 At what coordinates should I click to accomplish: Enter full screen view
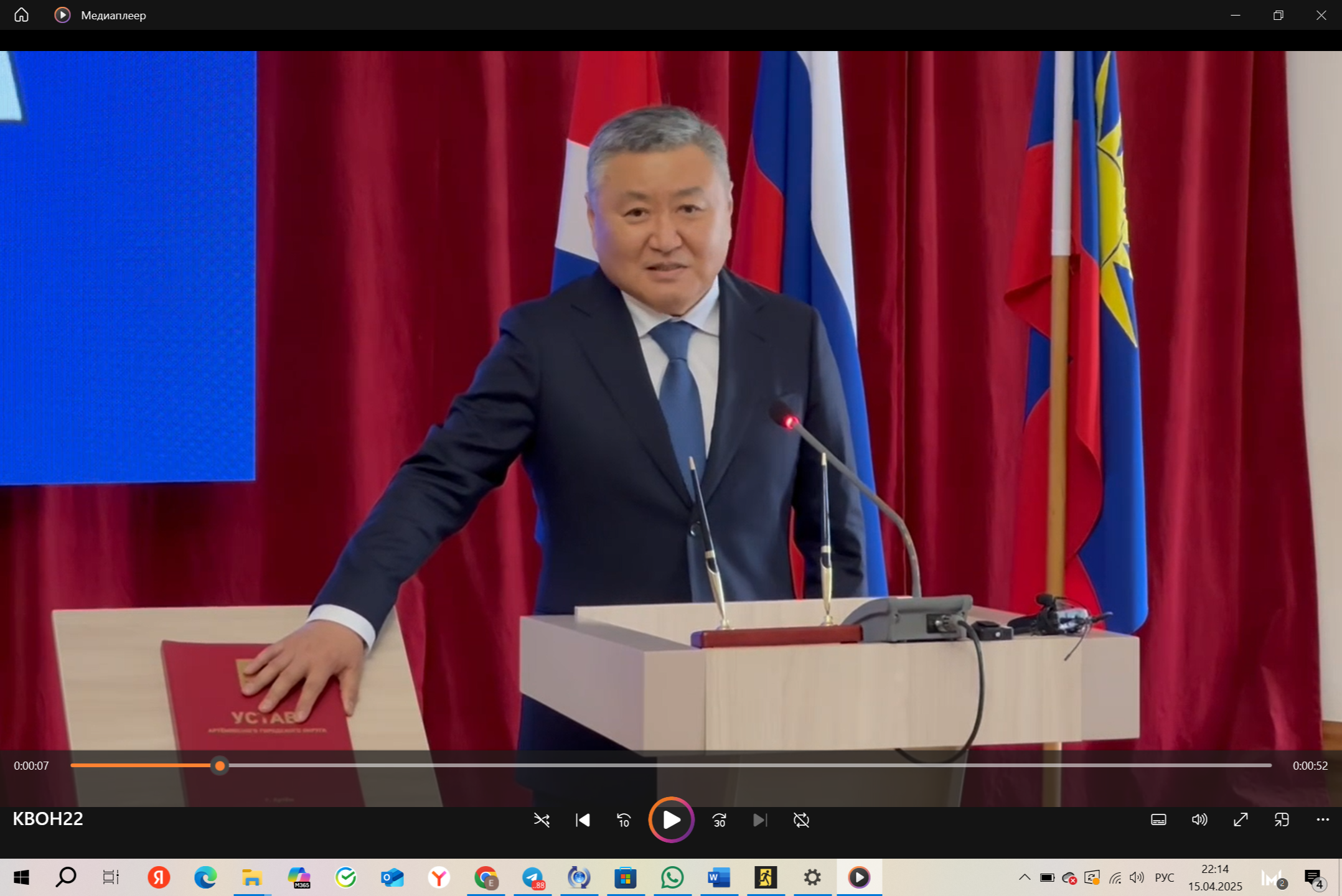click(1241, 819)
